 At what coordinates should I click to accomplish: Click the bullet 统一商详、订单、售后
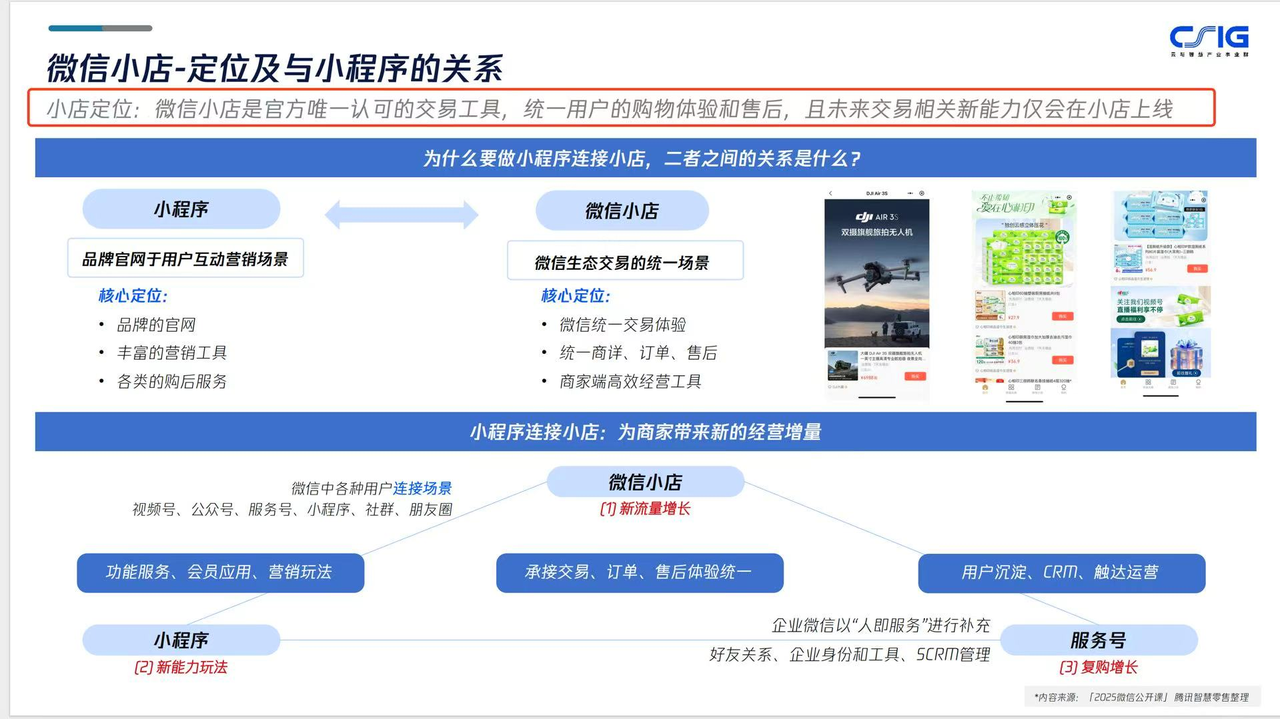click(638, 353)
